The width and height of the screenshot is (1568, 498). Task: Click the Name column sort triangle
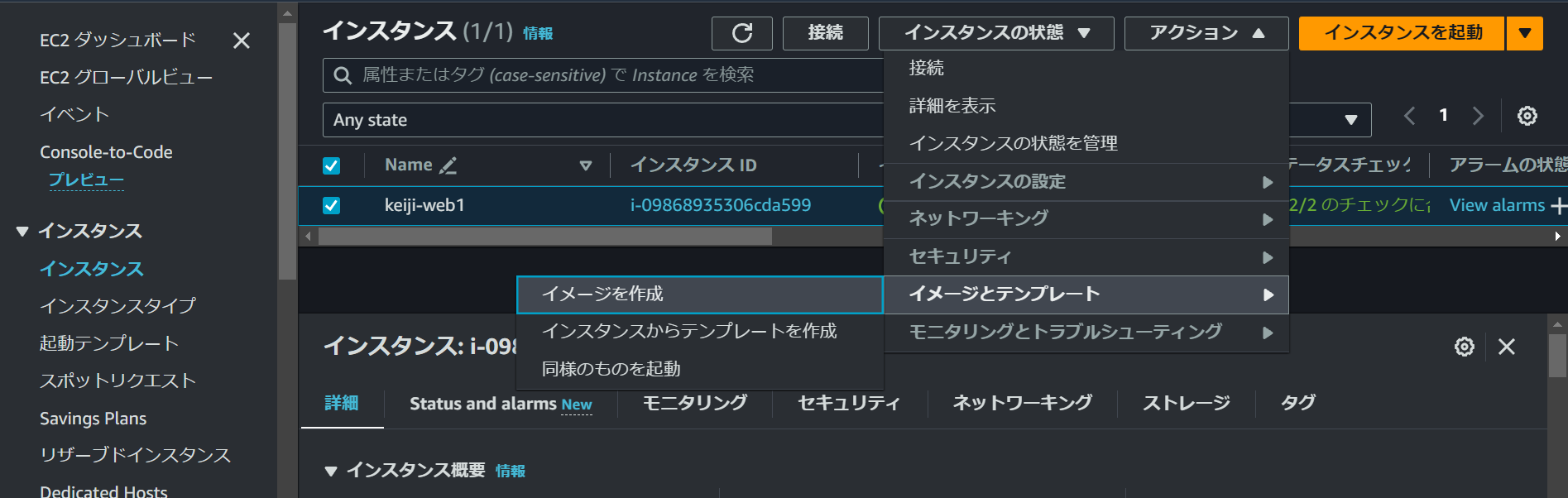(586, 165)
